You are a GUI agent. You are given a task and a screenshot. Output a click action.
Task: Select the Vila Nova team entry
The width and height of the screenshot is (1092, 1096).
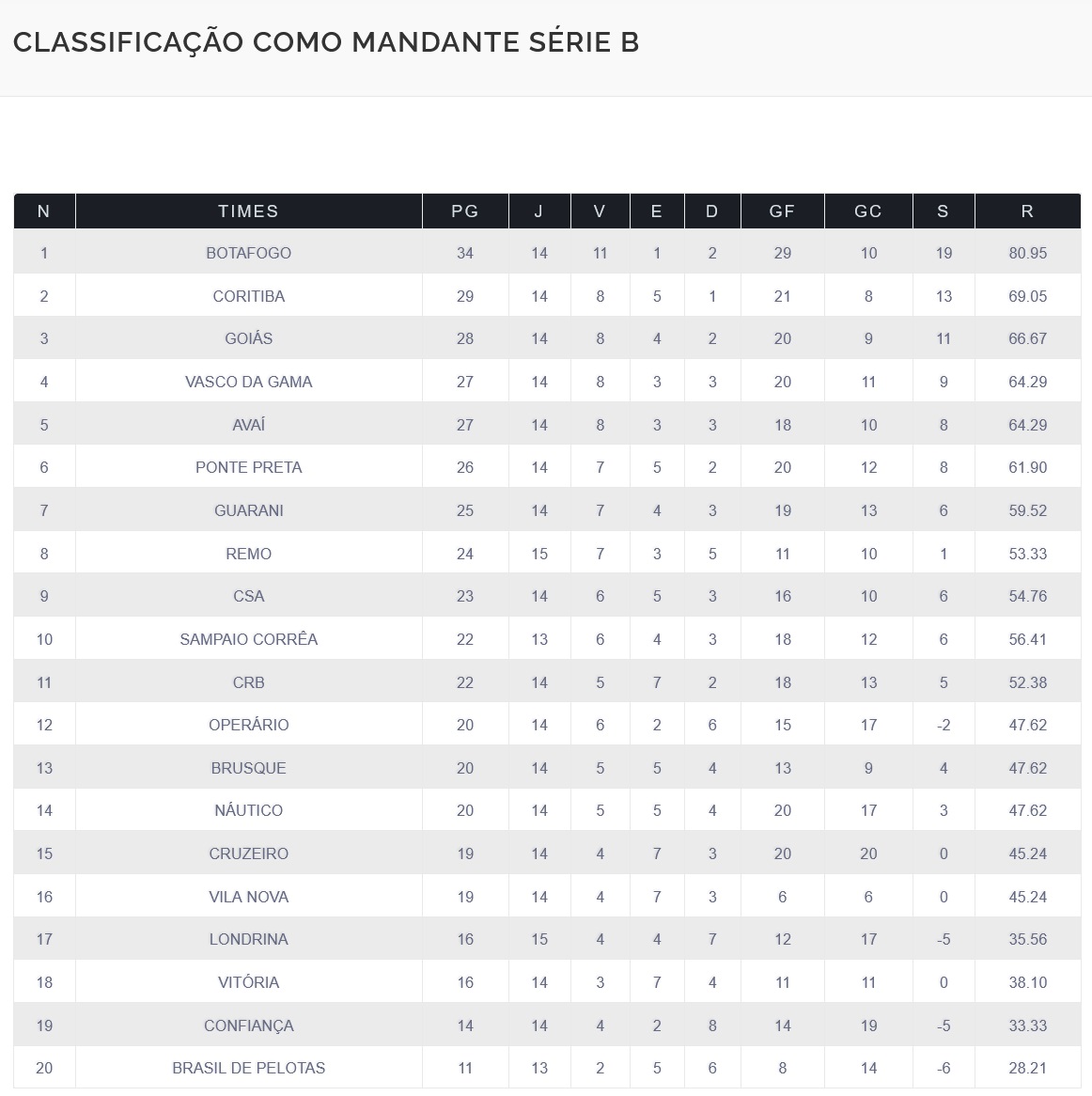pyautogui.click(x=248, y=897)
